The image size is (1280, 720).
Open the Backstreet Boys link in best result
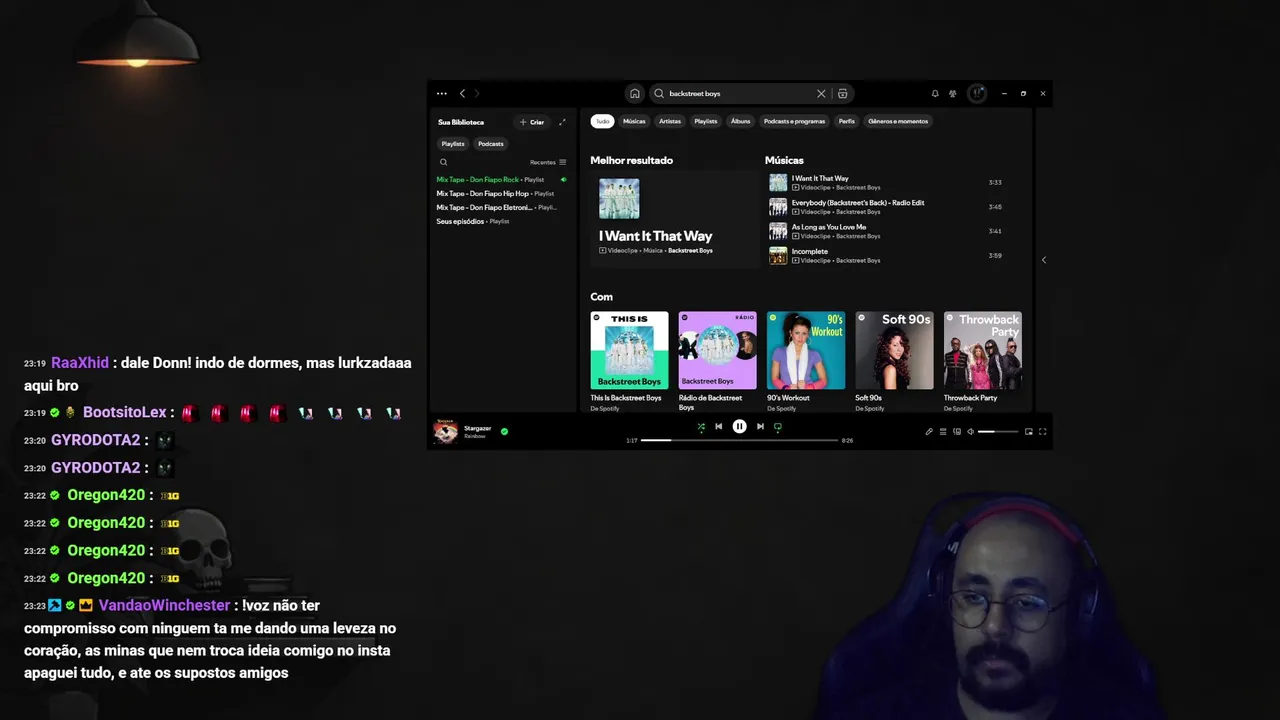click(x=690, y=251)
